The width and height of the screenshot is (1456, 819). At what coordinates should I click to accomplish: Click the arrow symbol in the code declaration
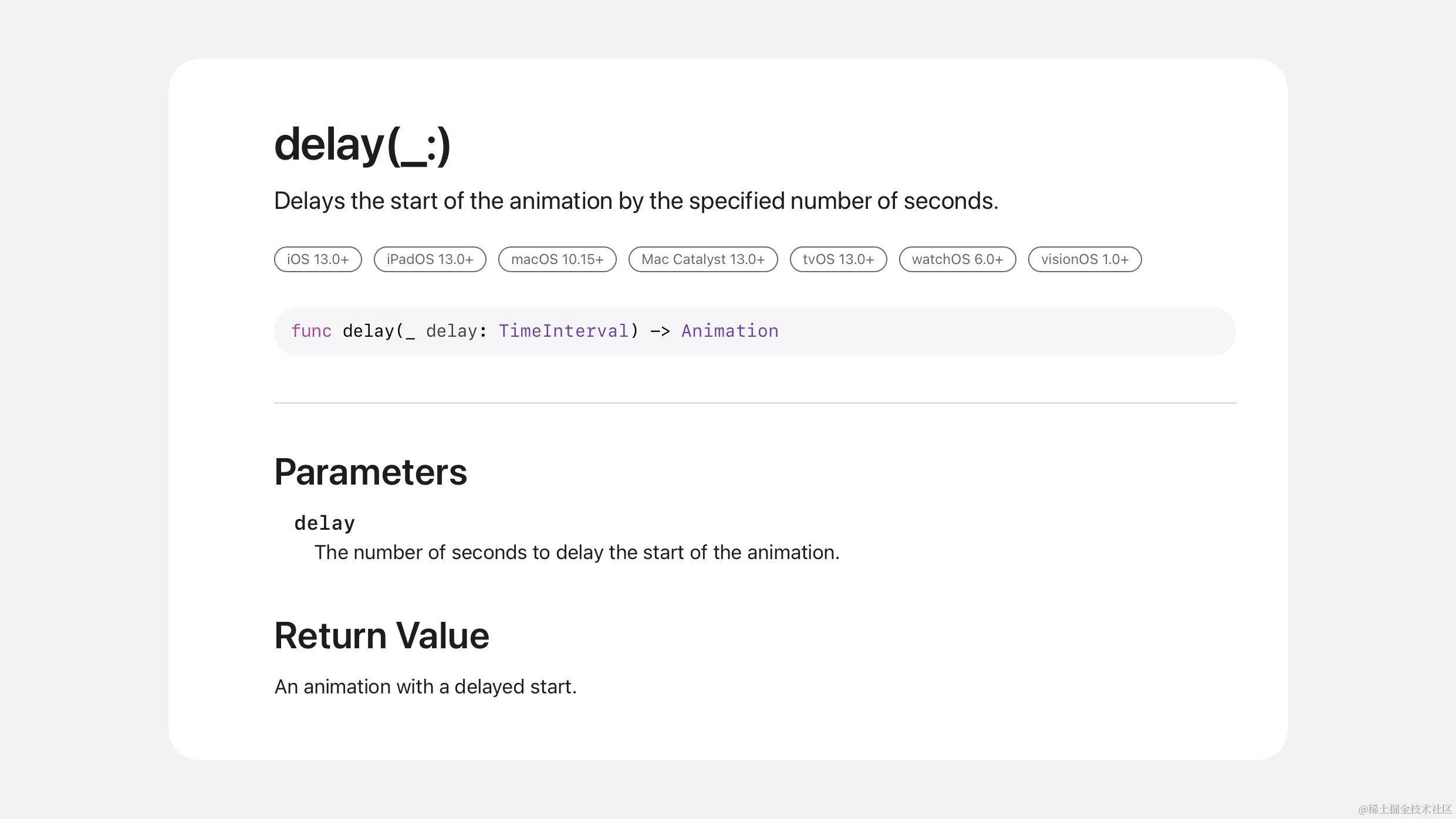click(660, 331)
